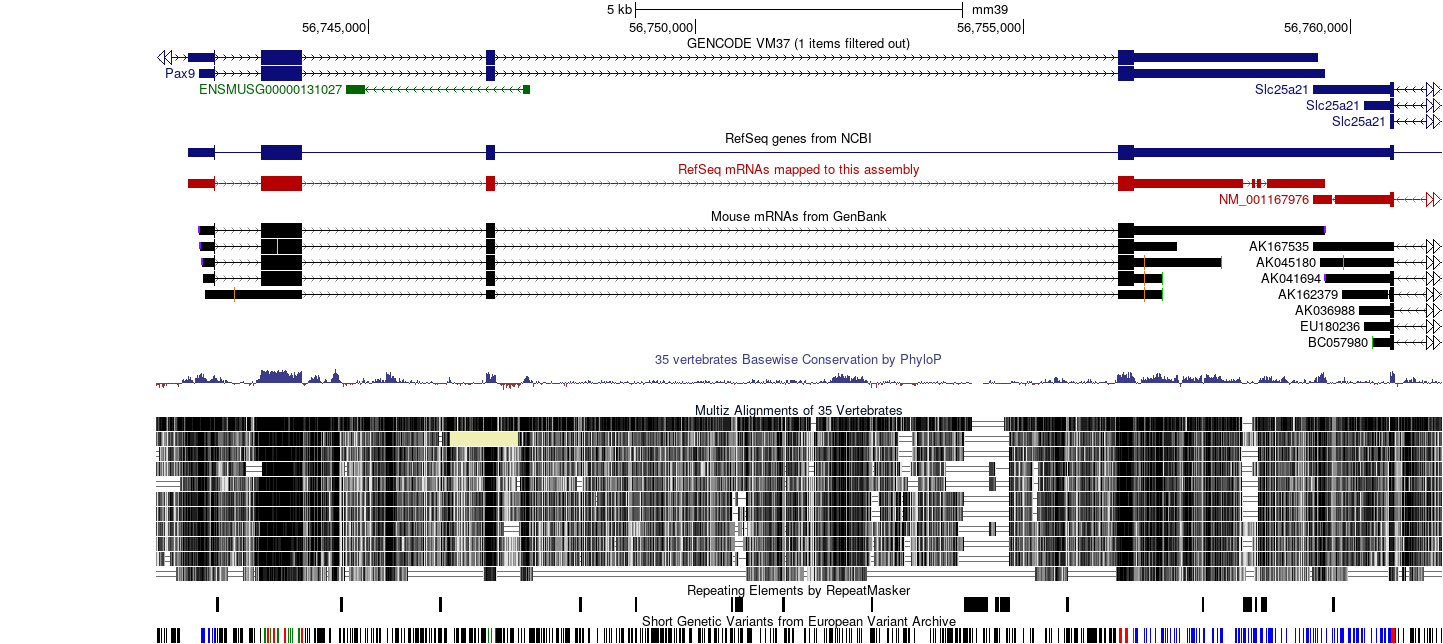The width and height of the screenshot is (1443, 644).
Task: Click the 56,745,000 ruler coordinate
Action: 334,27
